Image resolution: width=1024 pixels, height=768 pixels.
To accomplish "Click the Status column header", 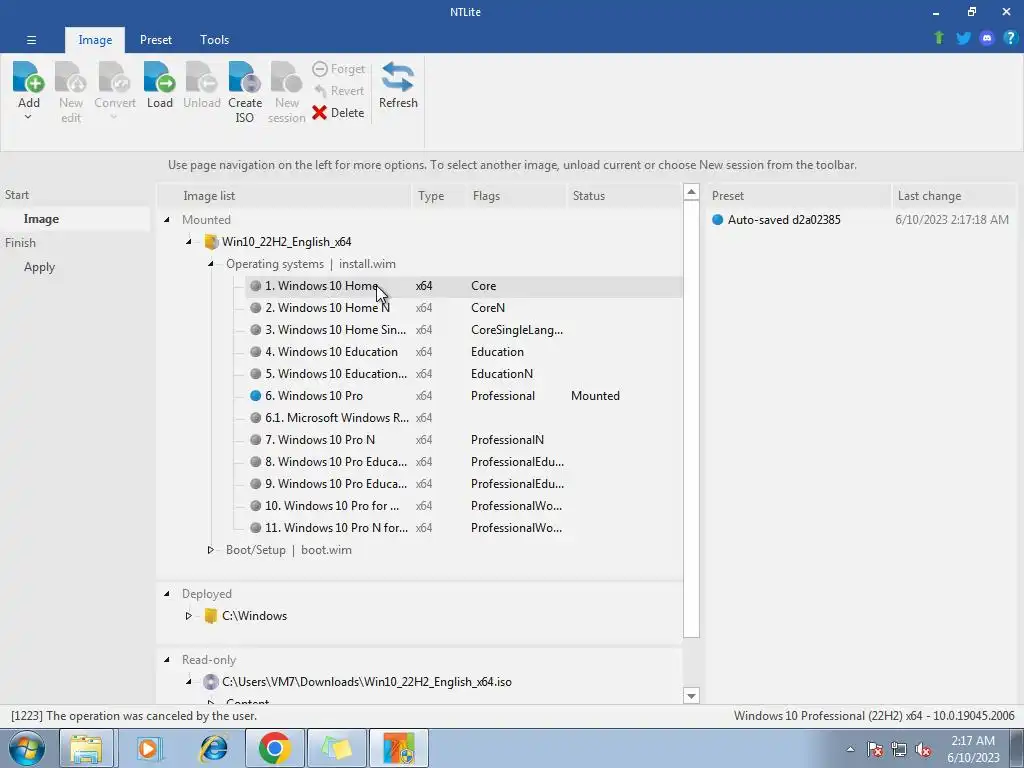I will (624, 196).
